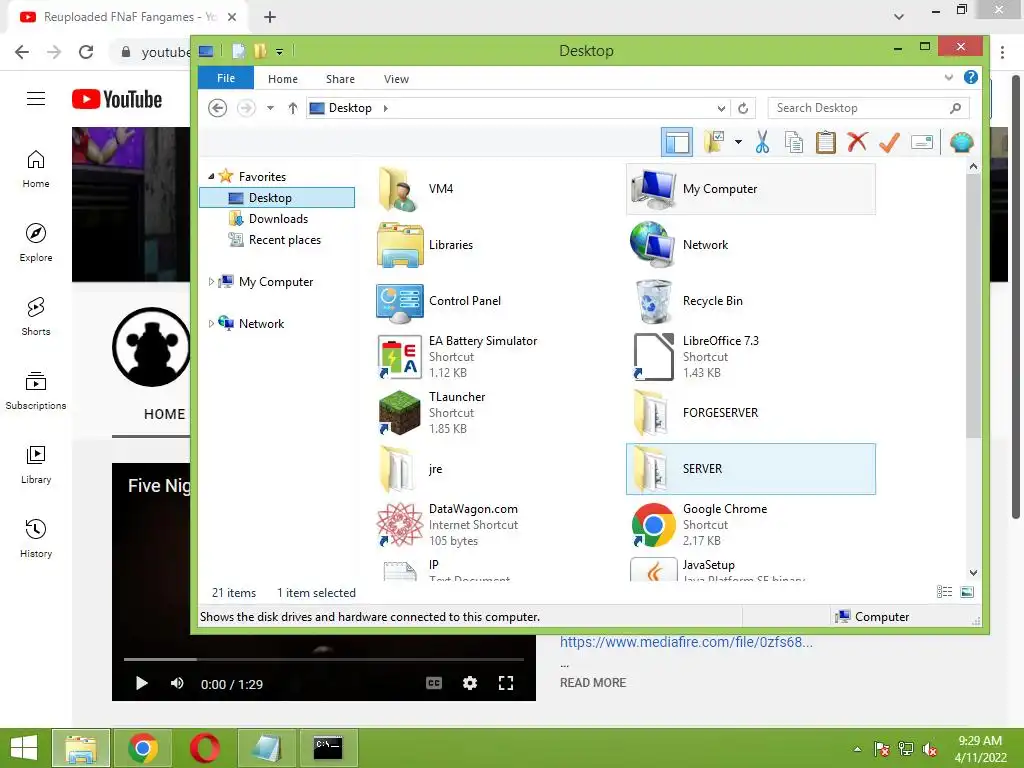Screen dimensions: 1024x768
Task: Click the Search Desktop field
Action: [x=868, y=108]
